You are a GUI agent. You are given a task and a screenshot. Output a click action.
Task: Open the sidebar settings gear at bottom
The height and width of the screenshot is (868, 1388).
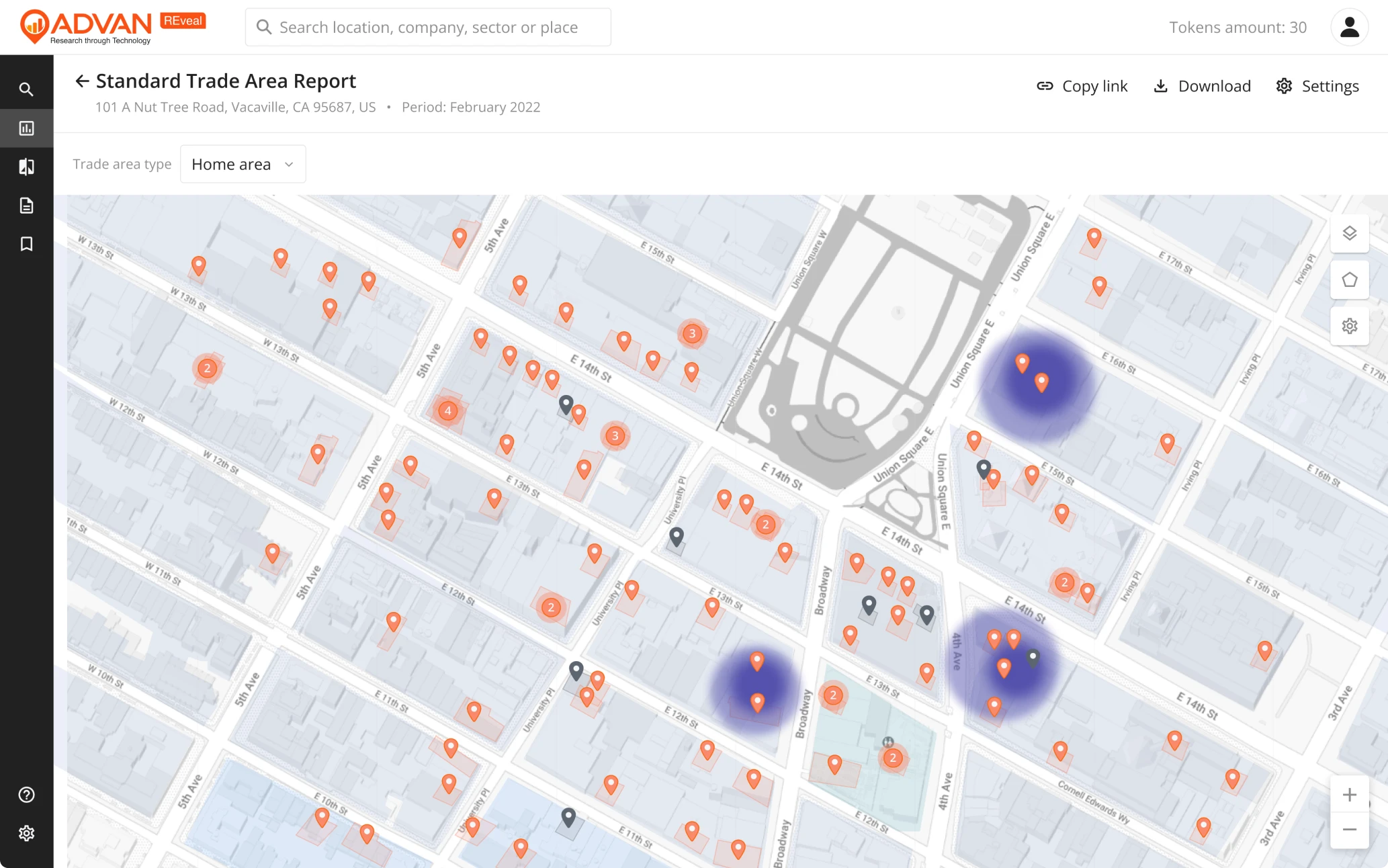click(x=26, y=834)
